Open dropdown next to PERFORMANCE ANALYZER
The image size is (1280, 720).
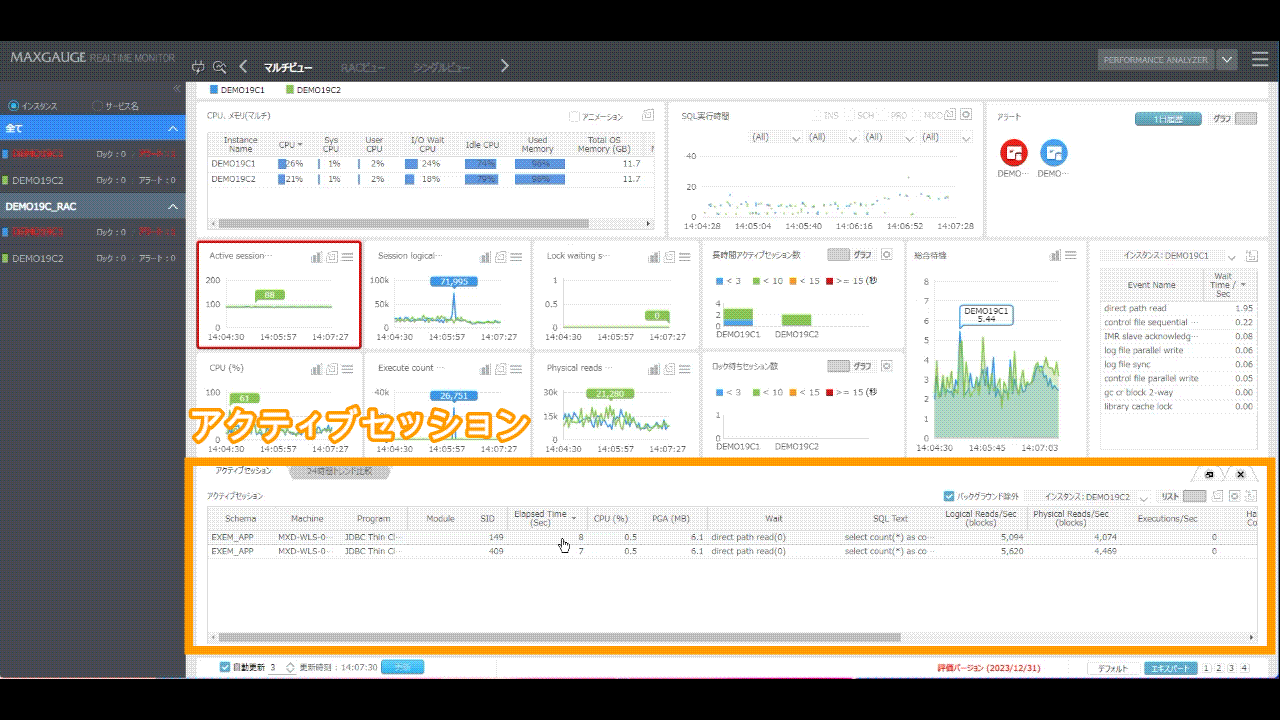point(1228,60)
